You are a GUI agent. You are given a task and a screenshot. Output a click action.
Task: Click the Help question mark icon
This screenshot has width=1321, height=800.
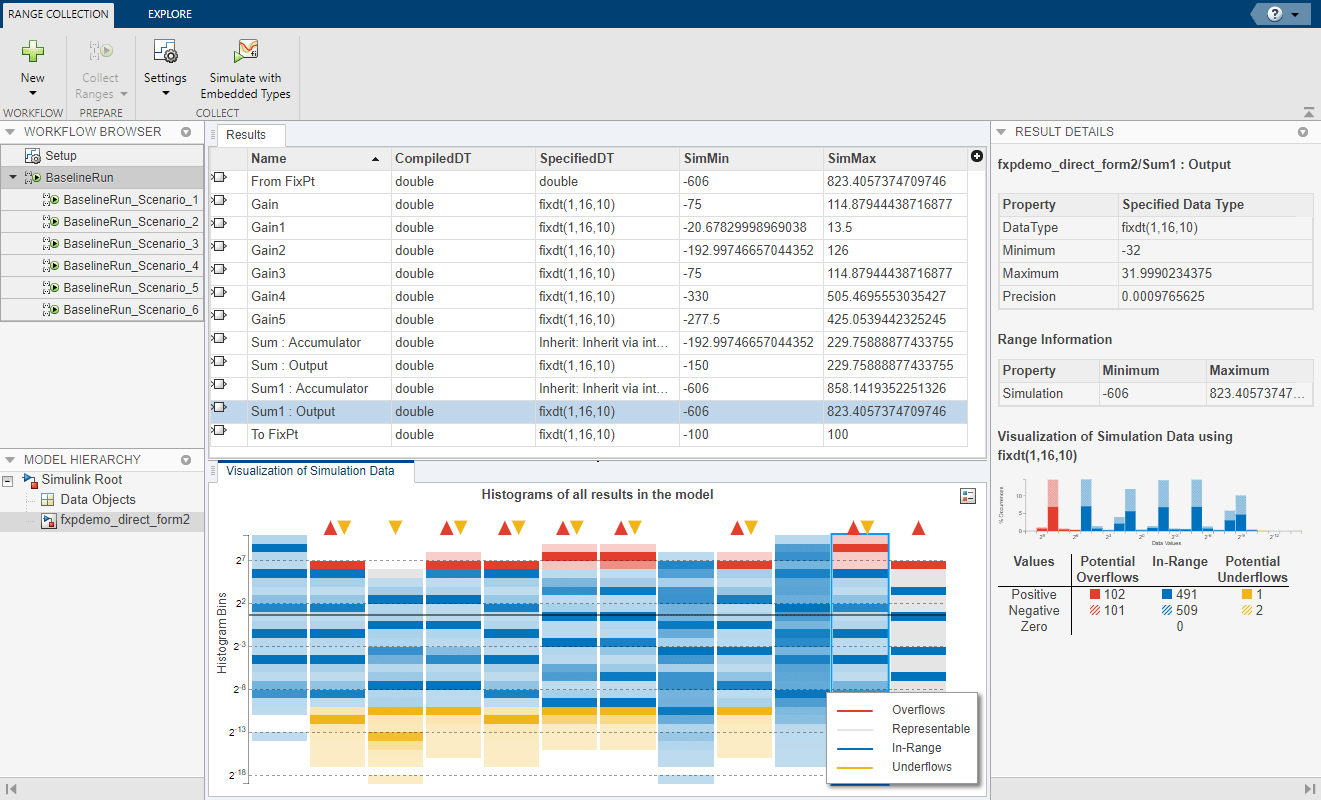click(1275, 14)
